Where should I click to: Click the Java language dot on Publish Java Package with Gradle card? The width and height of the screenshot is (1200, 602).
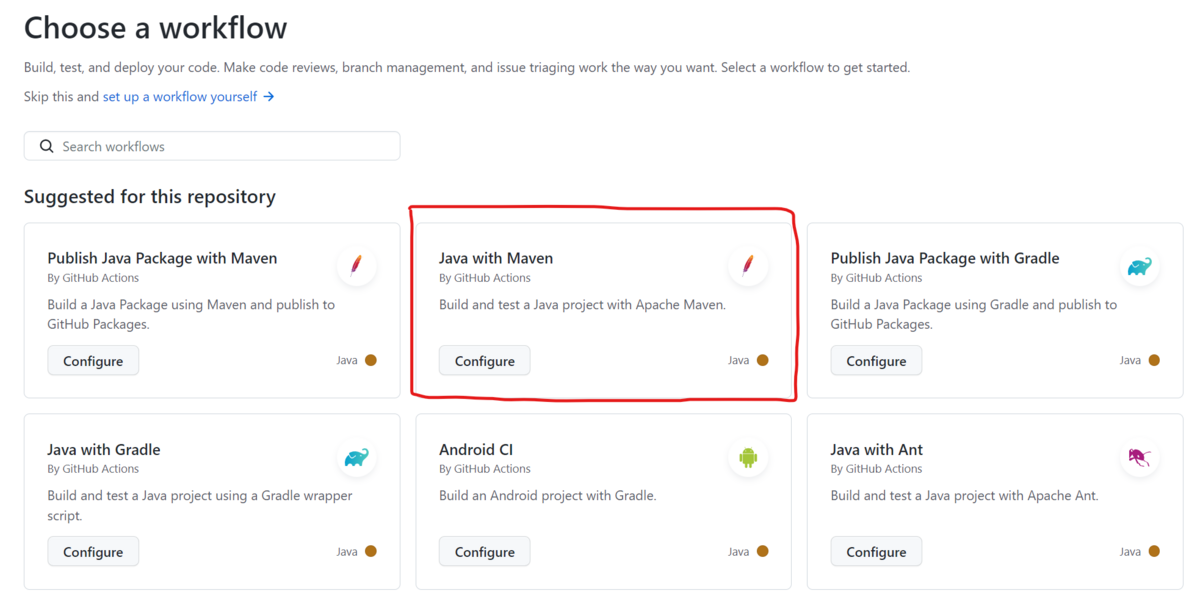click(x=1154, y=360)
